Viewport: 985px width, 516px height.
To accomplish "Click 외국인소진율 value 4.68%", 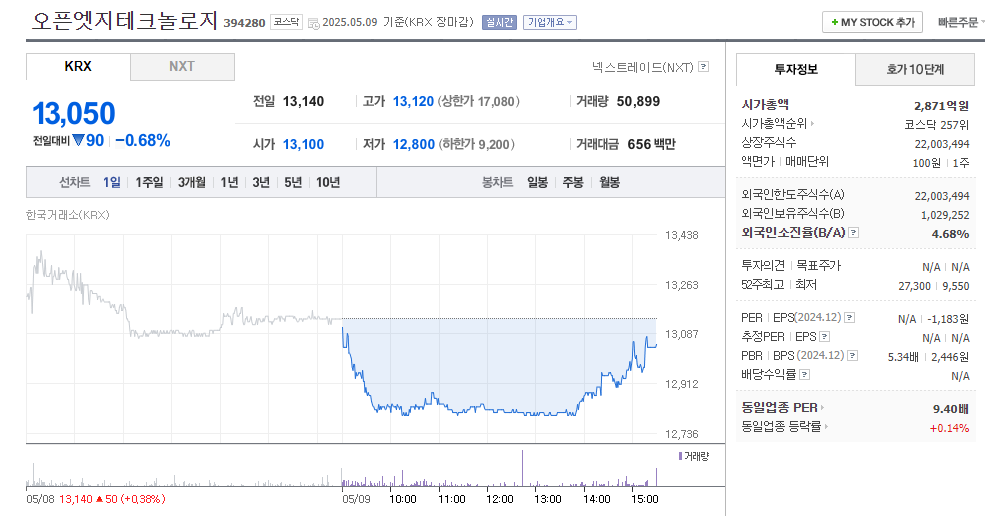I will tap(950, 234).
